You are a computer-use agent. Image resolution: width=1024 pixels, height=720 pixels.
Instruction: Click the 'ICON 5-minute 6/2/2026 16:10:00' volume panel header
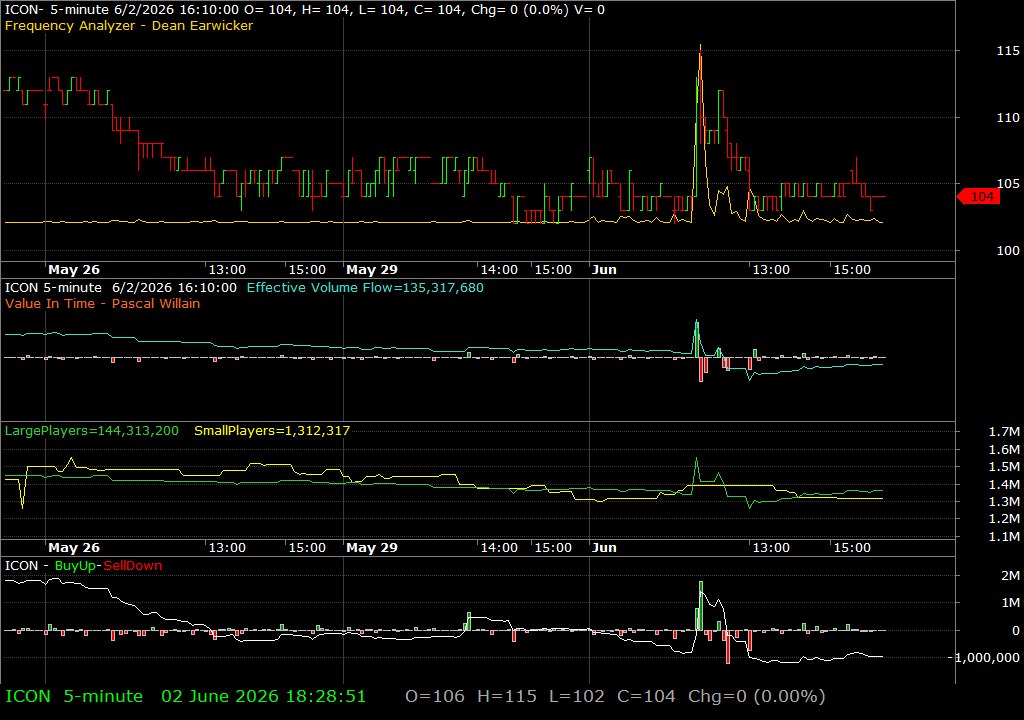pyautogui.click(x=121, y=287)
